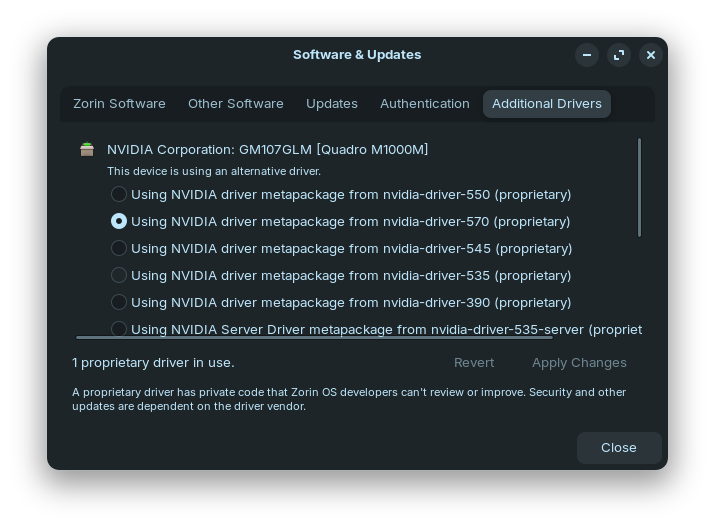Image resolution: width=715 pixels, height=527 pixels.
Task: Open the Zorin Software tab
Action: [119, 104]
